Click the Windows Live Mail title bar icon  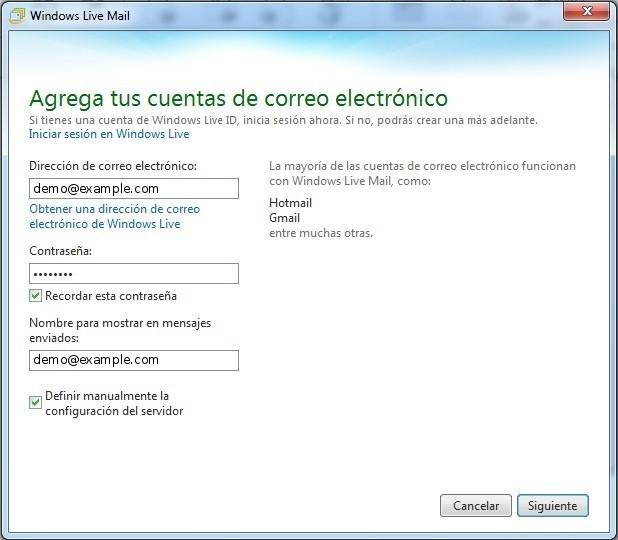pos(16,16)
